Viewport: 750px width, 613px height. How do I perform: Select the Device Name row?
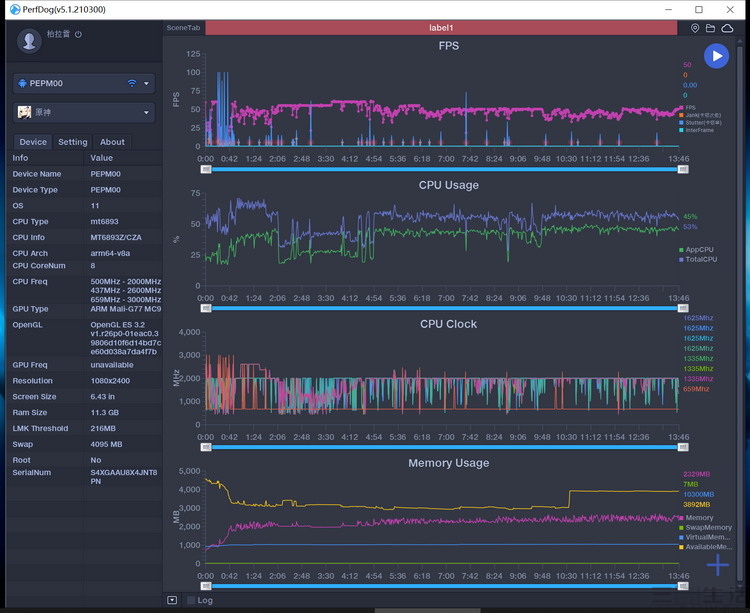click(x=85, y=174)
